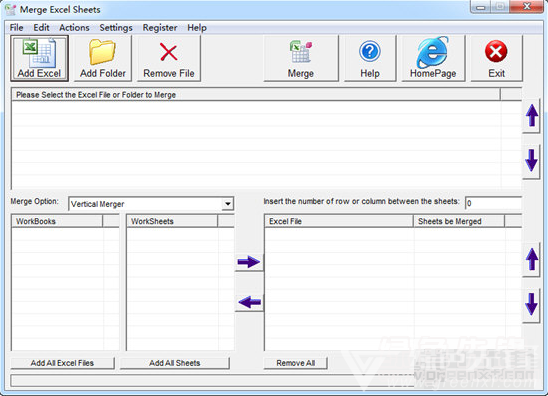548x396 pixels.
Task: Expand the Merge Option dropdown
Action: (228, 204)
